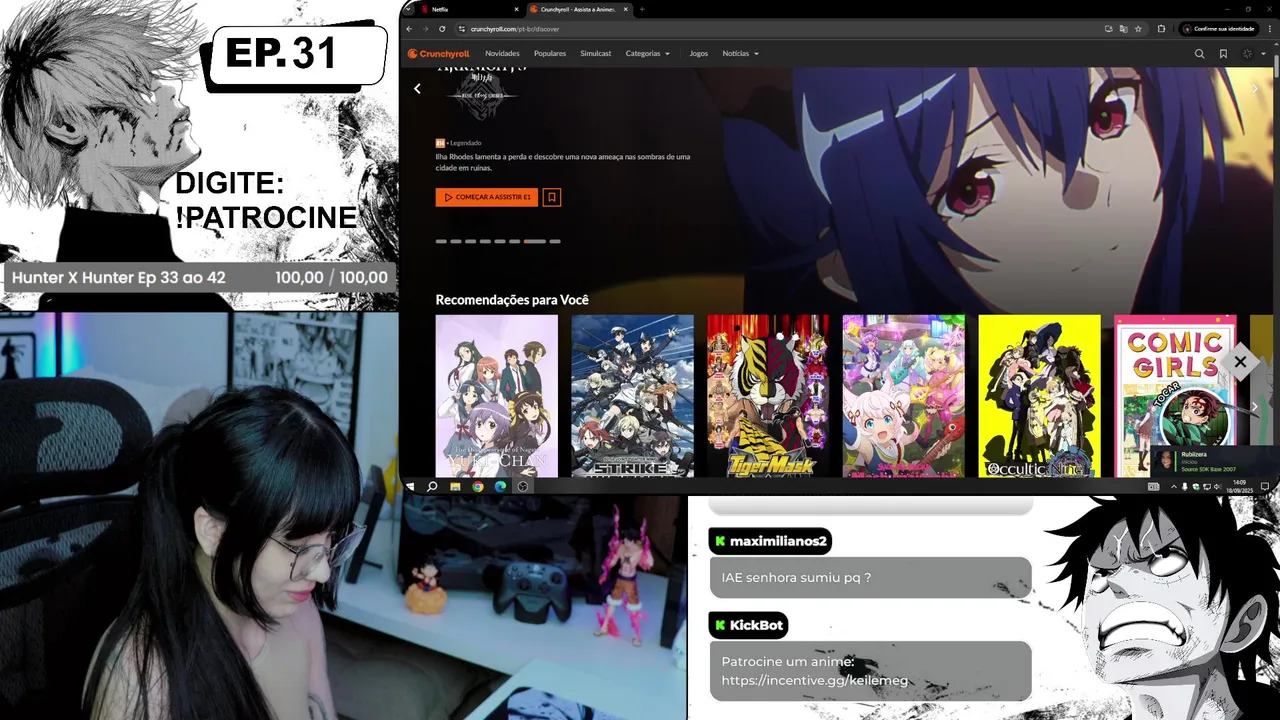Open the Occultic;Nine anime poster
Screen dimensions: 1280x720
pos(1039,396)
